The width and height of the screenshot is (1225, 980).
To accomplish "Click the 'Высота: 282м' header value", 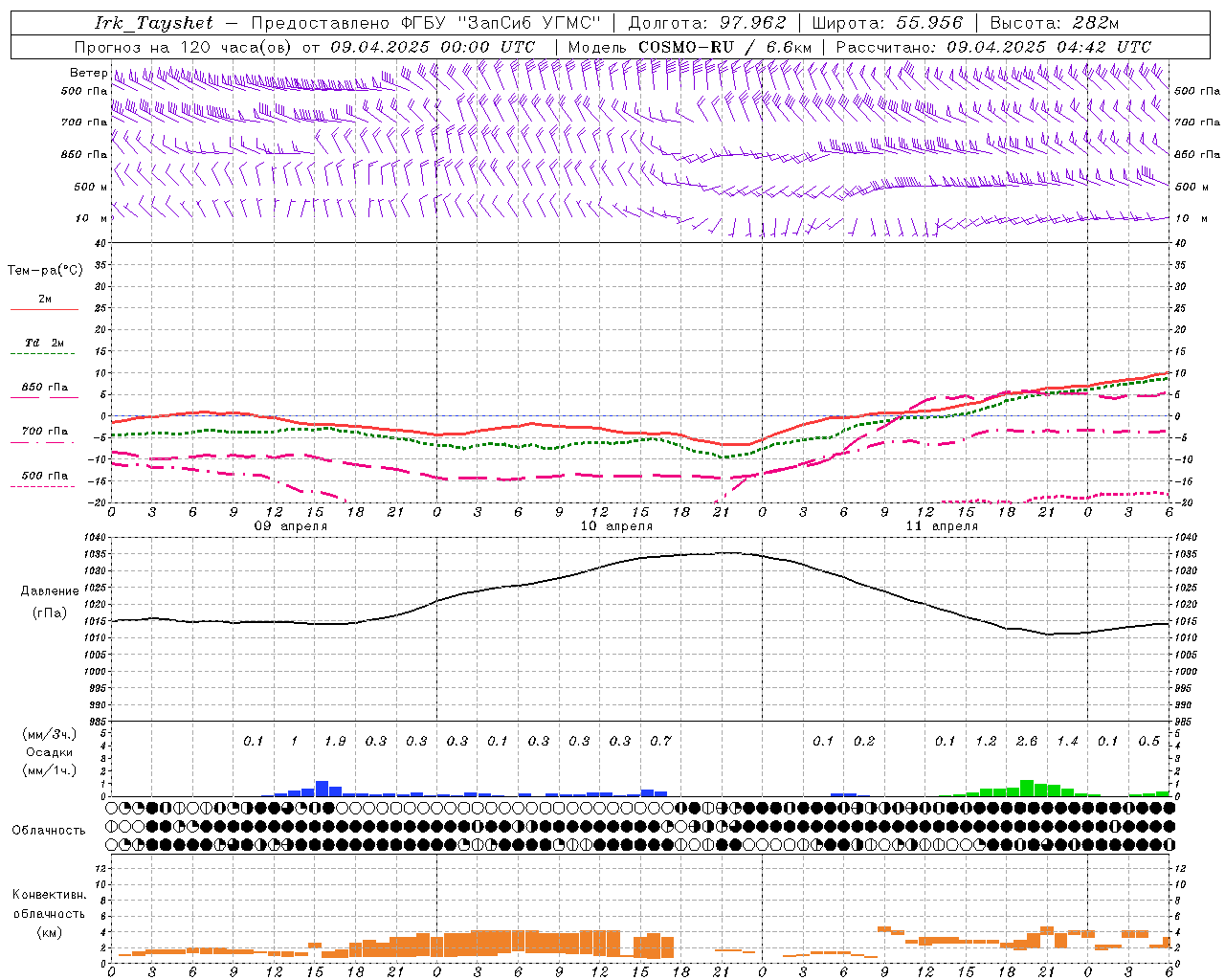I will tap(1055, 23).
